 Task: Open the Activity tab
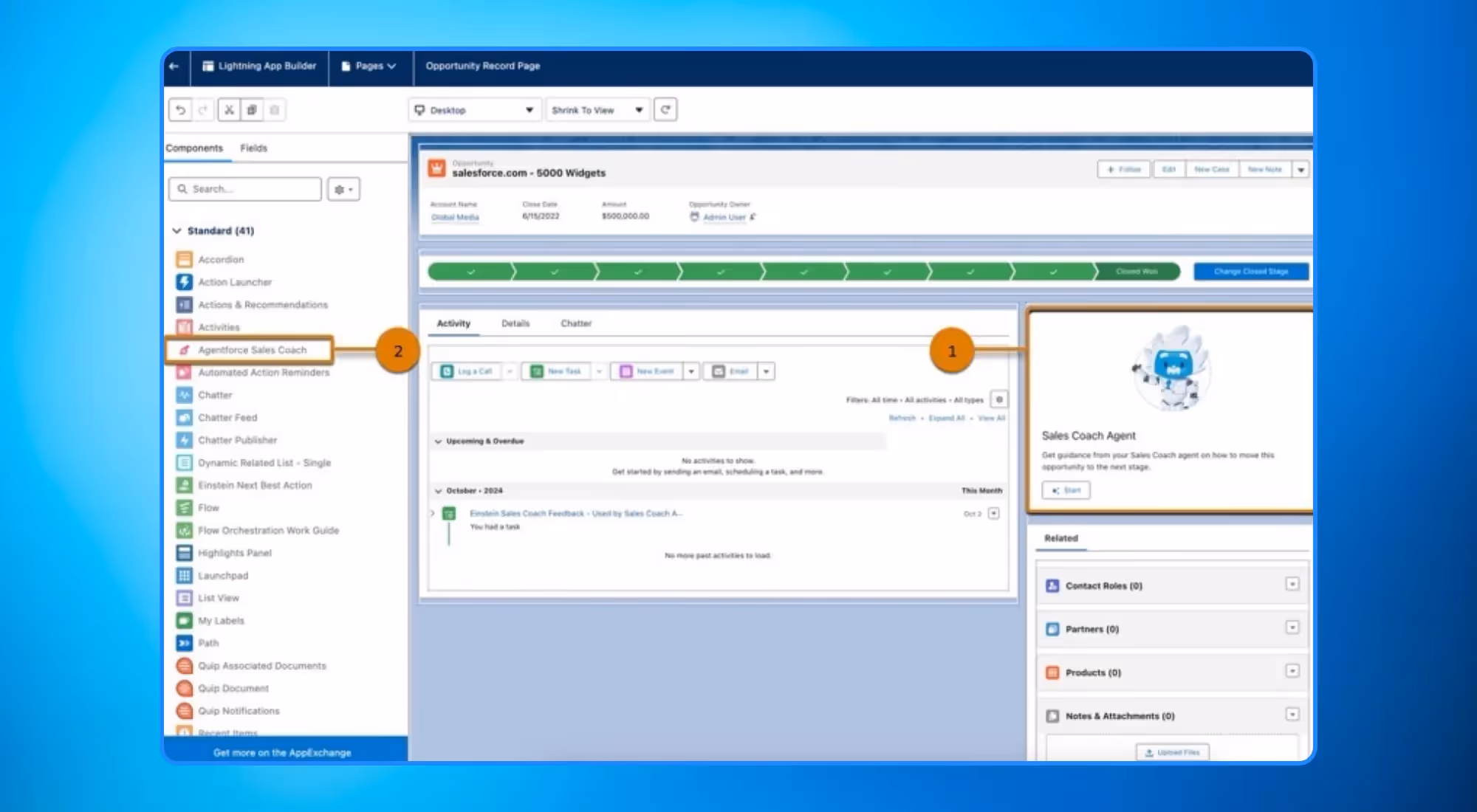(x=453, y=323)
